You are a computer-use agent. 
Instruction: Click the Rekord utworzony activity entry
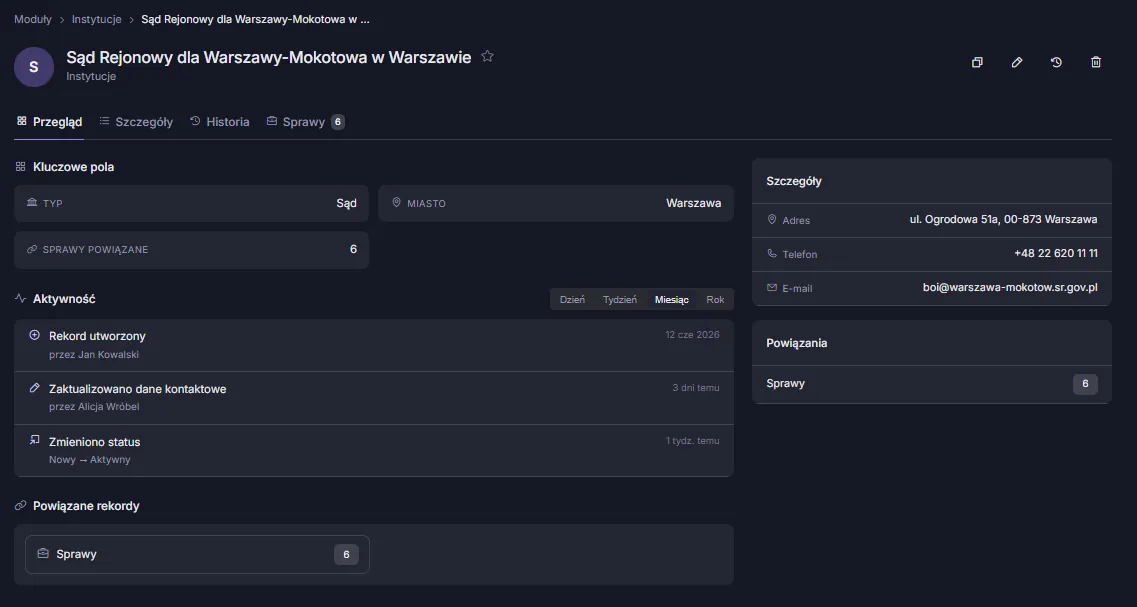[374, 345]
